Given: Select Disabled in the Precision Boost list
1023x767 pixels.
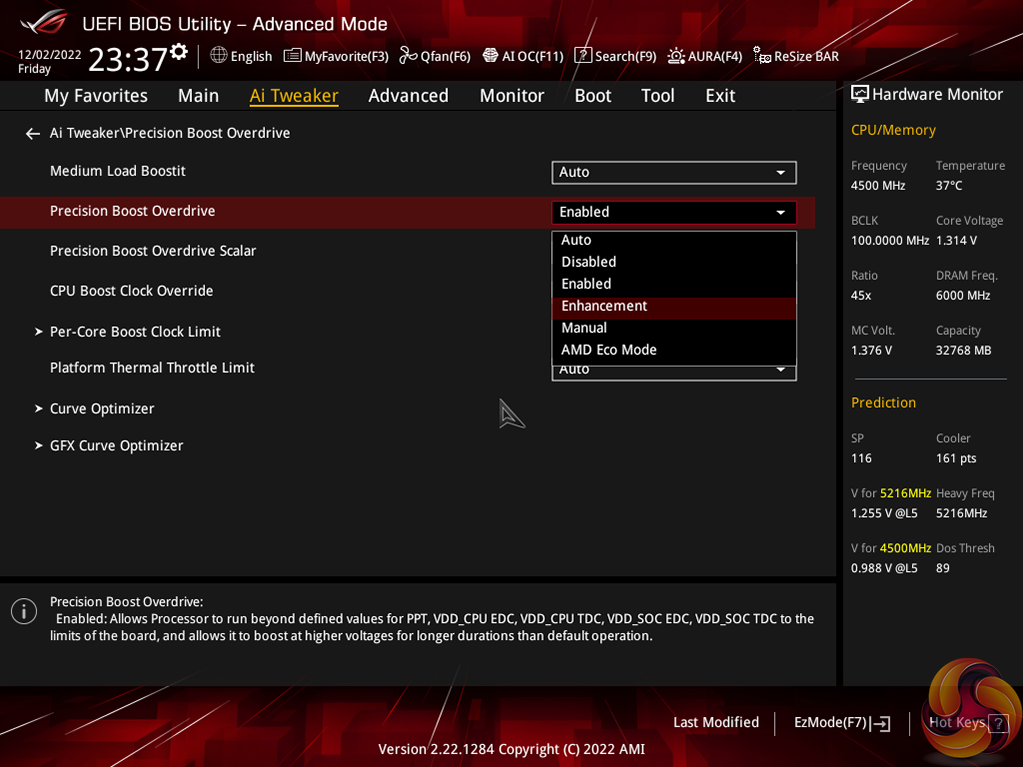Looking at the screenshot, I should [588, 262].
